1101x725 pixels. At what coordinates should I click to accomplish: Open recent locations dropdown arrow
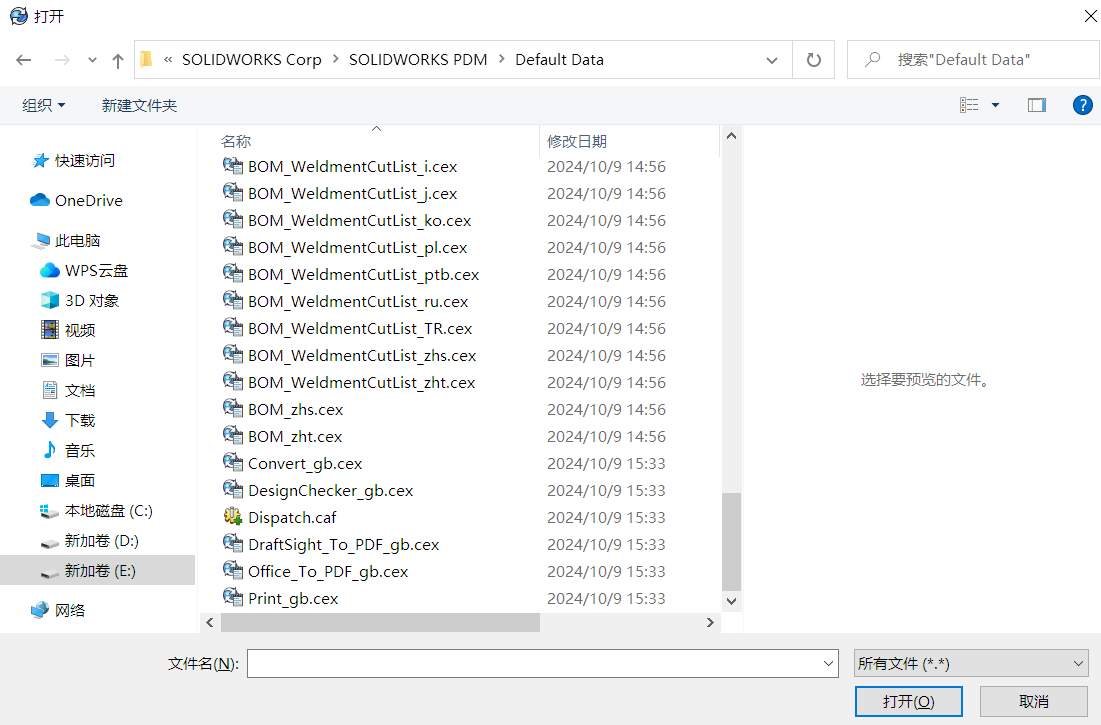tap(92, 60)
